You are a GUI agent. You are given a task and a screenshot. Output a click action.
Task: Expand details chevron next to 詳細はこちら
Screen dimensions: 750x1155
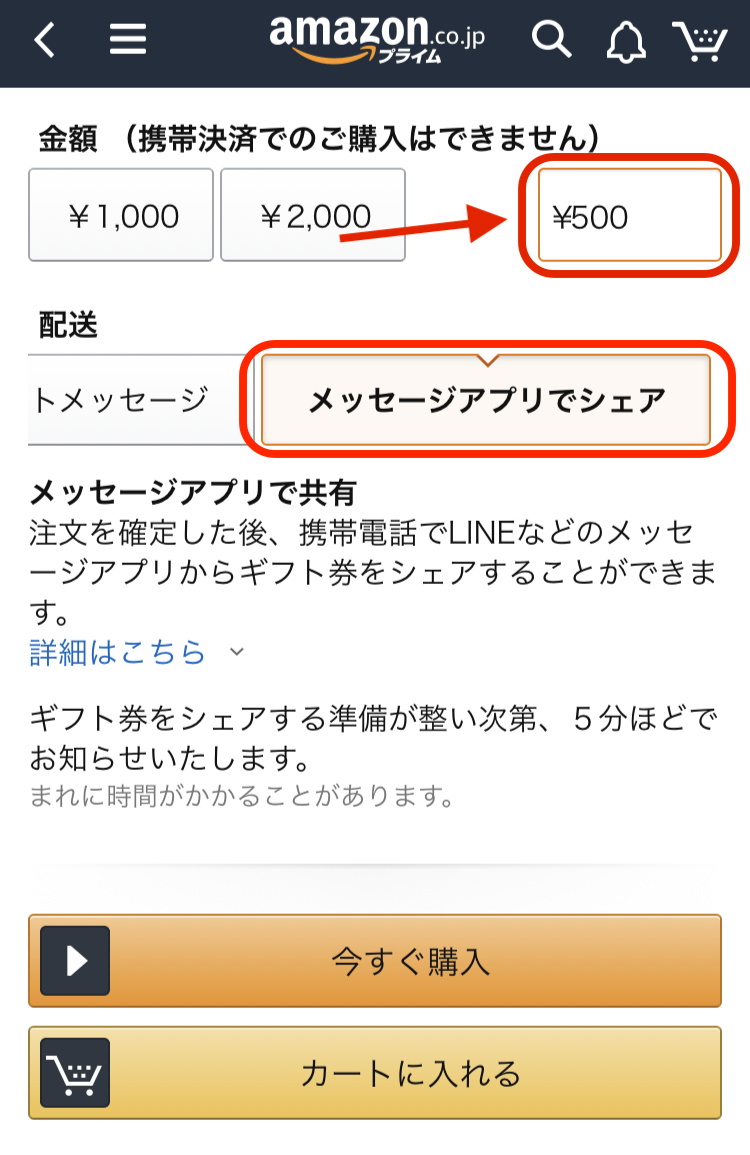click(236, 652)
